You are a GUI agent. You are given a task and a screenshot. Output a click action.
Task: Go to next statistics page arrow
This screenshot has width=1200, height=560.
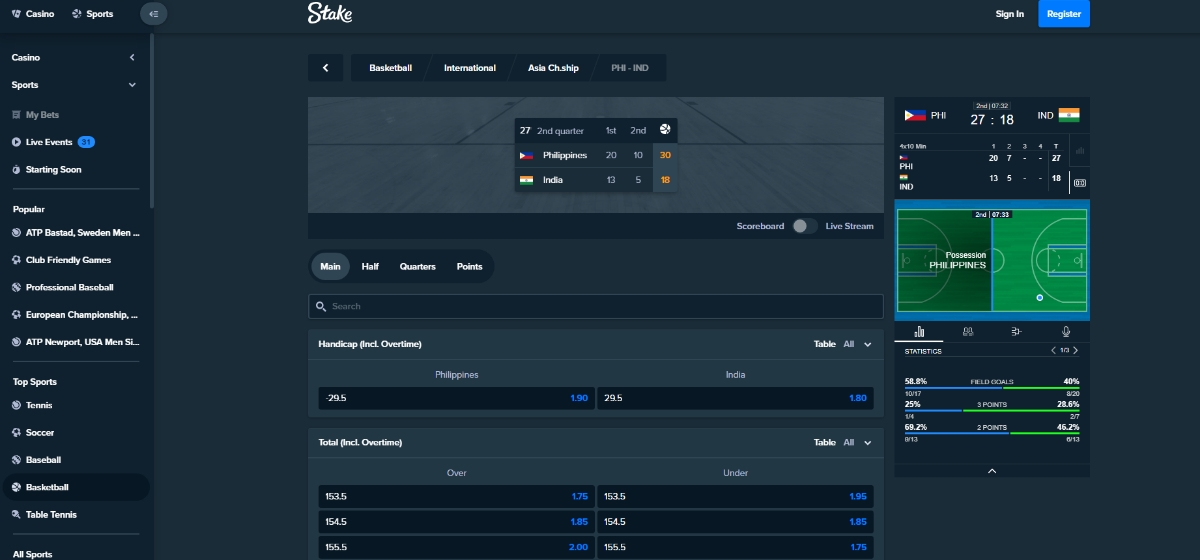pos(1075,351)
